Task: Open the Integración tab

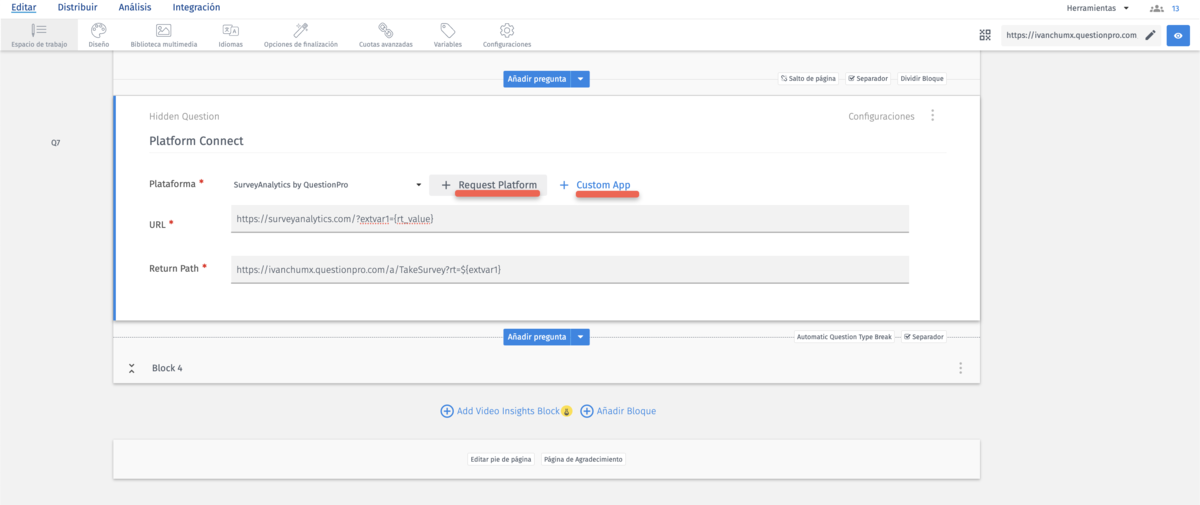Action: pos(196,8)
